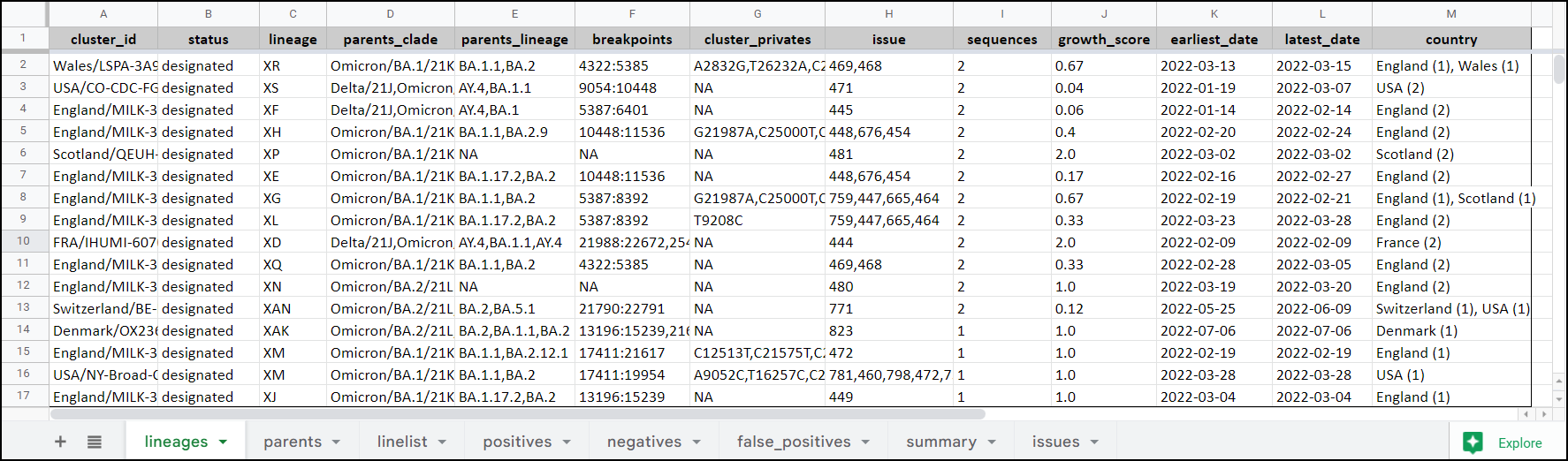Click the growth_score header cell
1568x461 pixels.
point(1104,39)
